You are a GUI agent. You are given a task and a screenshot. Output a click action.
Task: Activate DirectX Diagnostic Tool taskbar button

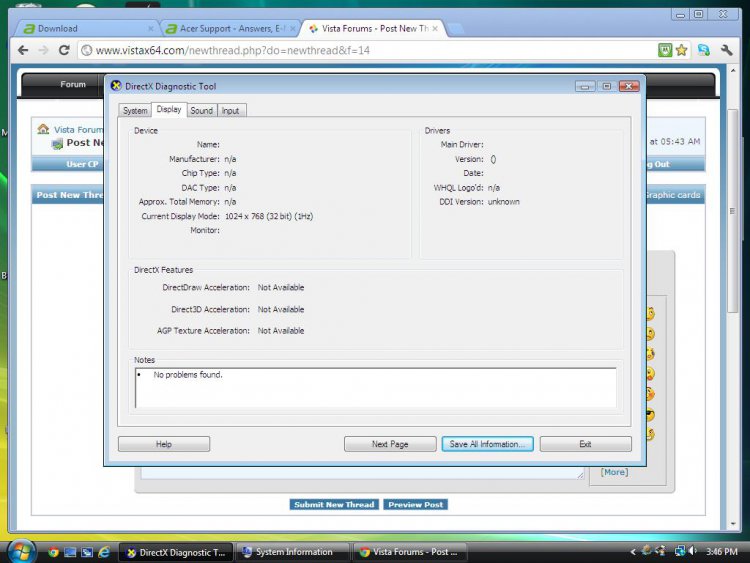176,552
